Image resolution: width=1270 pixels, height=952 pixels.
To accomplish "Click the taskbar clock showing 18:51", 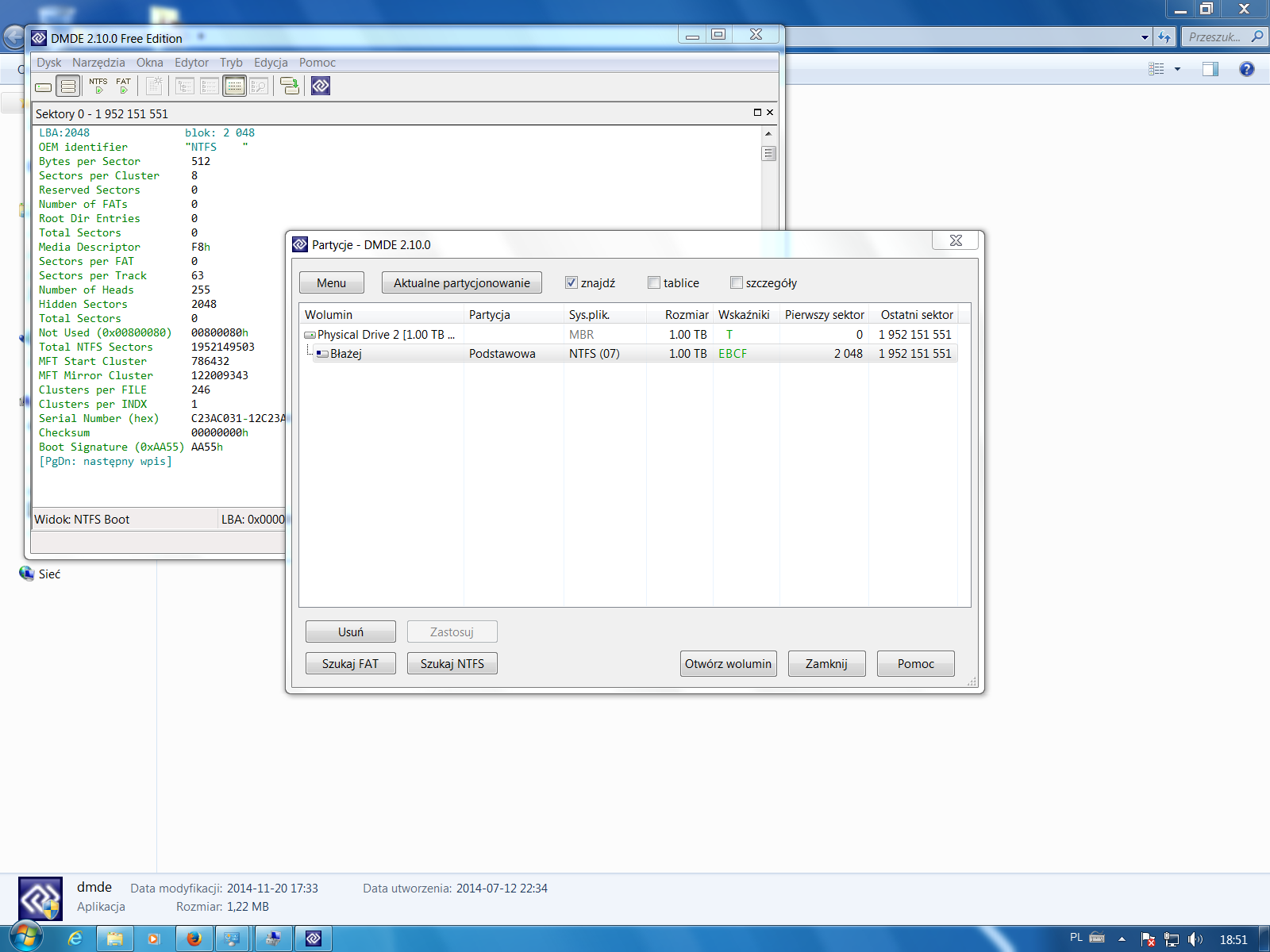I will pos(1233,939).
